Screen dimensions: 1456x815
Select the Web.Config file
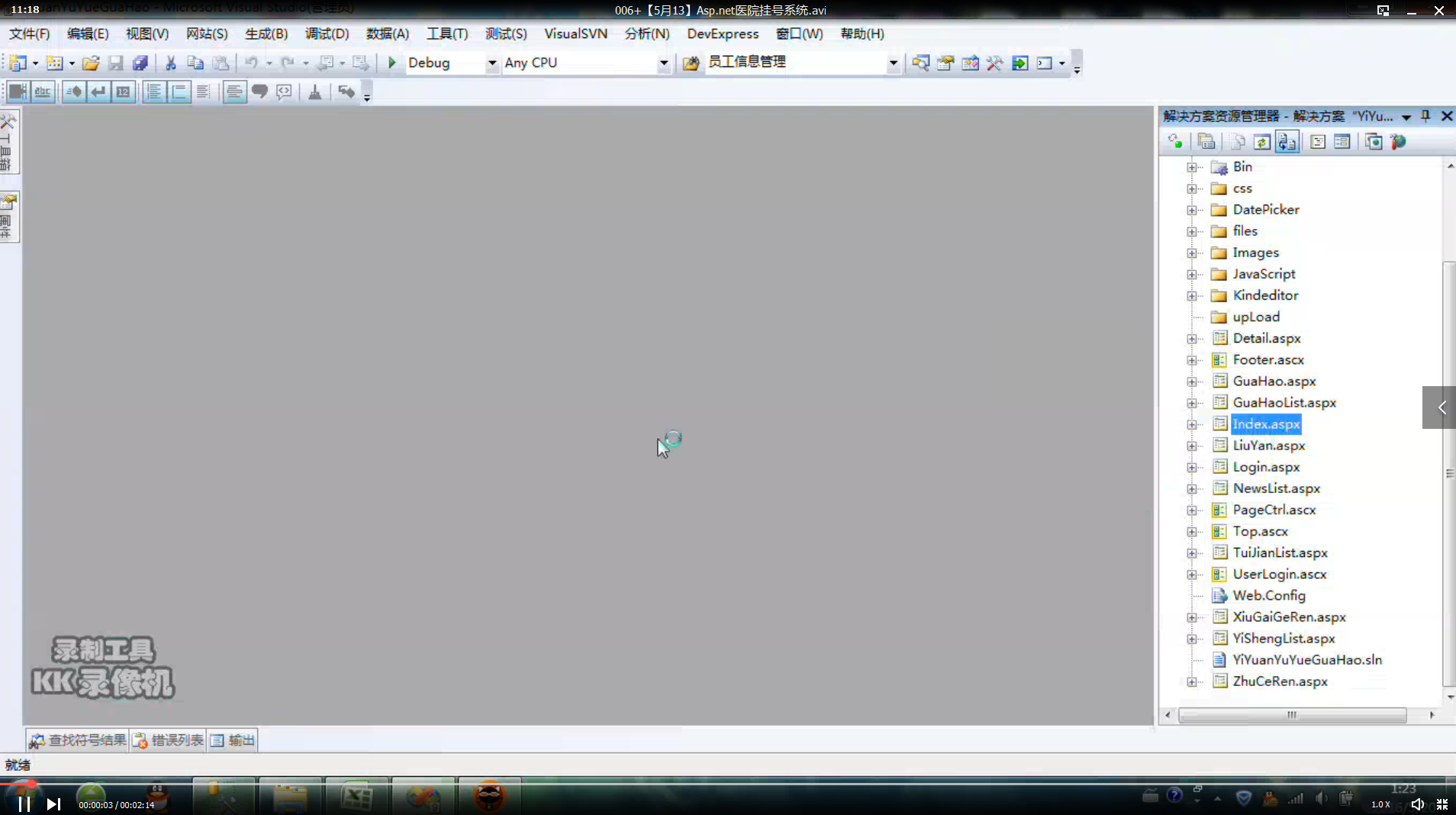coord(1269,595)
